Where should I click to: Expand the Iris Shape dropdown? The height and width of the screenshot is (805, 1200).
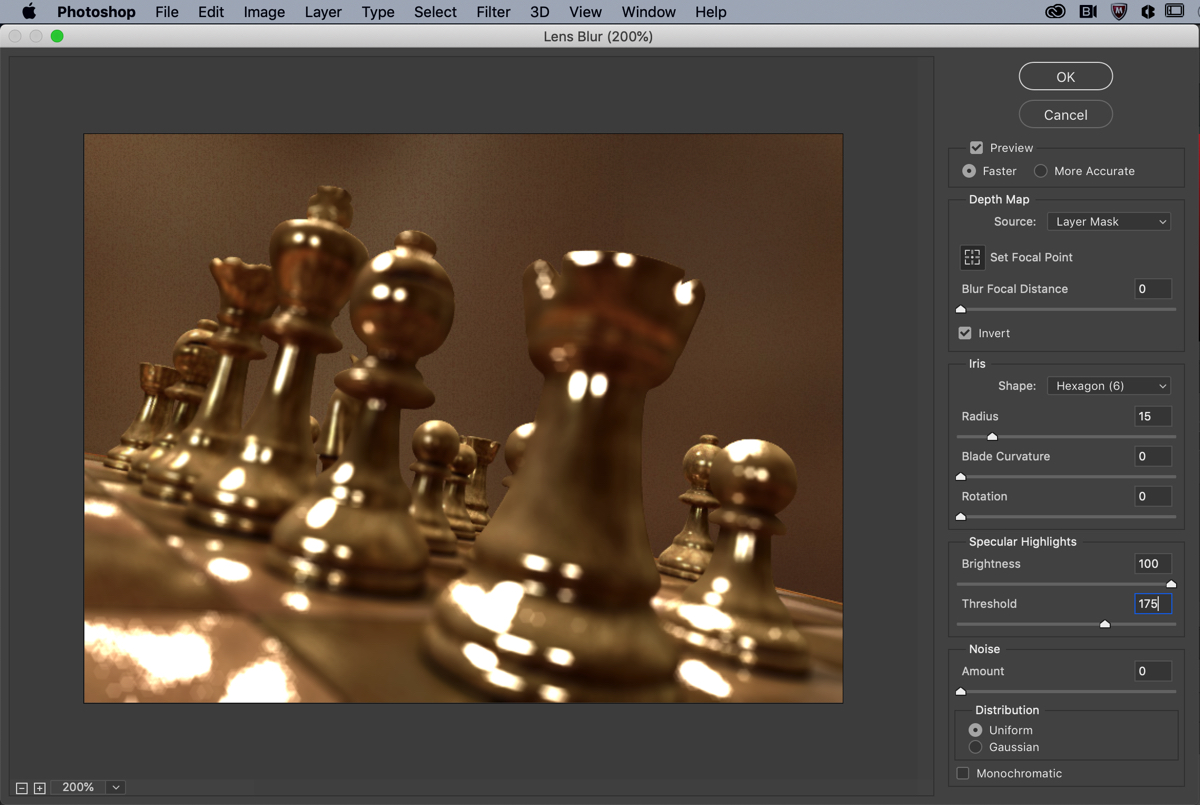point(1109,386)
